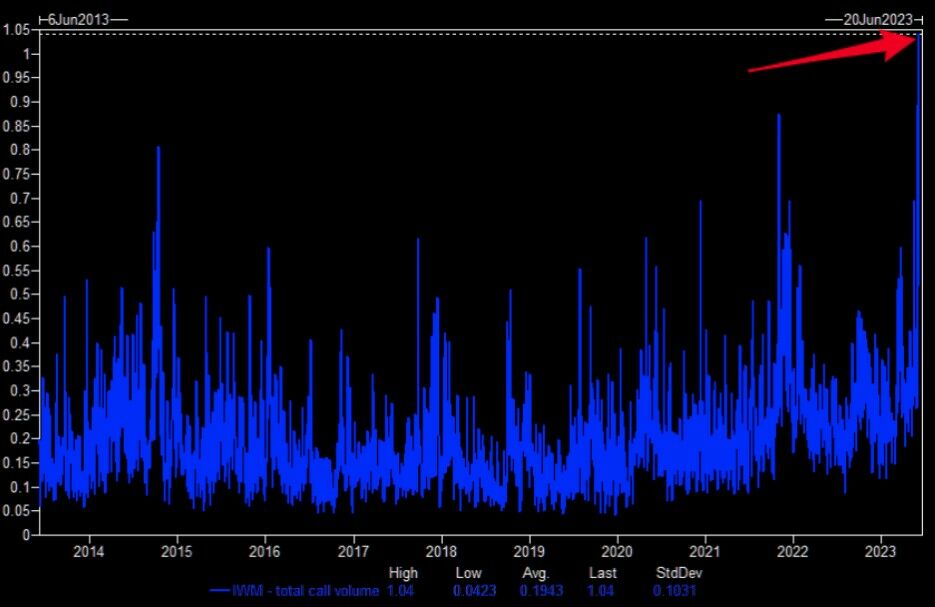Click the 0.9 y-axis label

coord(20,102)
